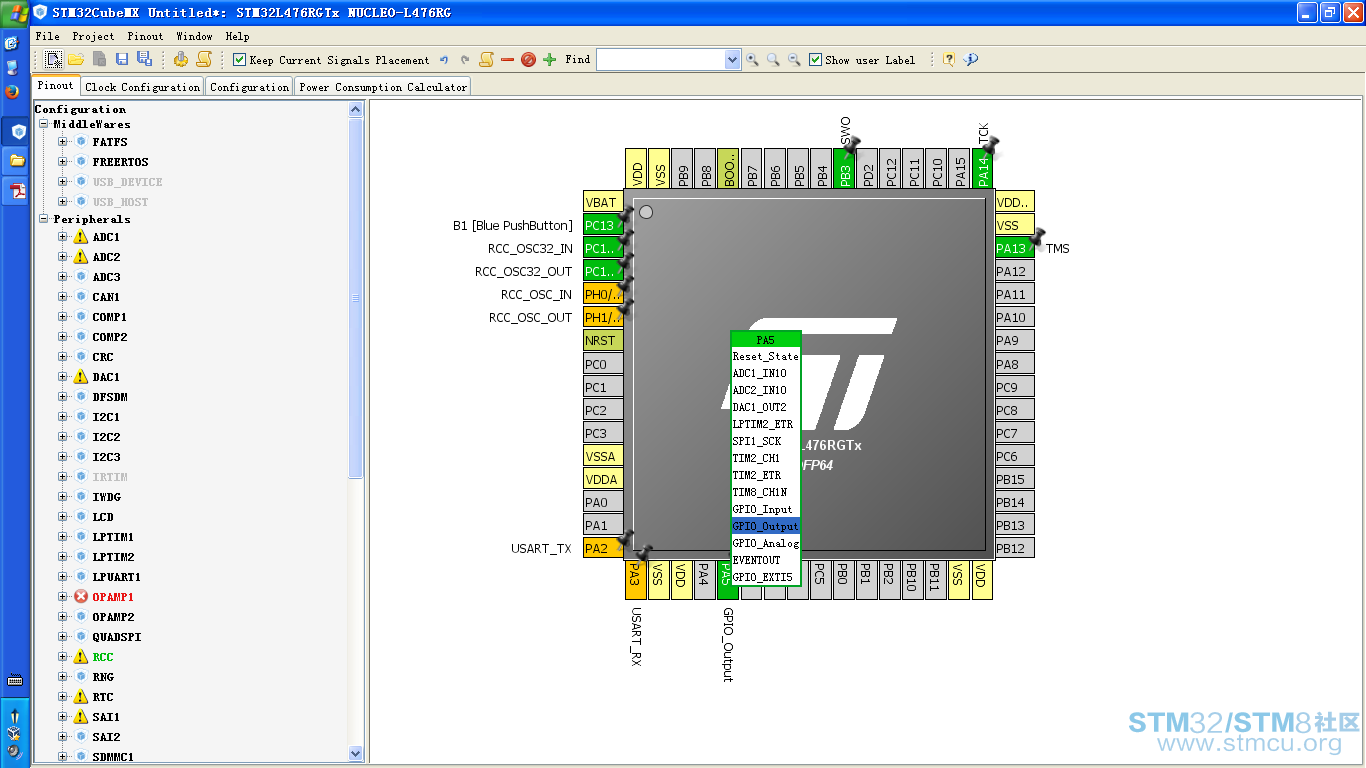
Task: Toggle Keep Current Signals Placement checkbox
Action: pyautogui.click(x=239, y=60)
